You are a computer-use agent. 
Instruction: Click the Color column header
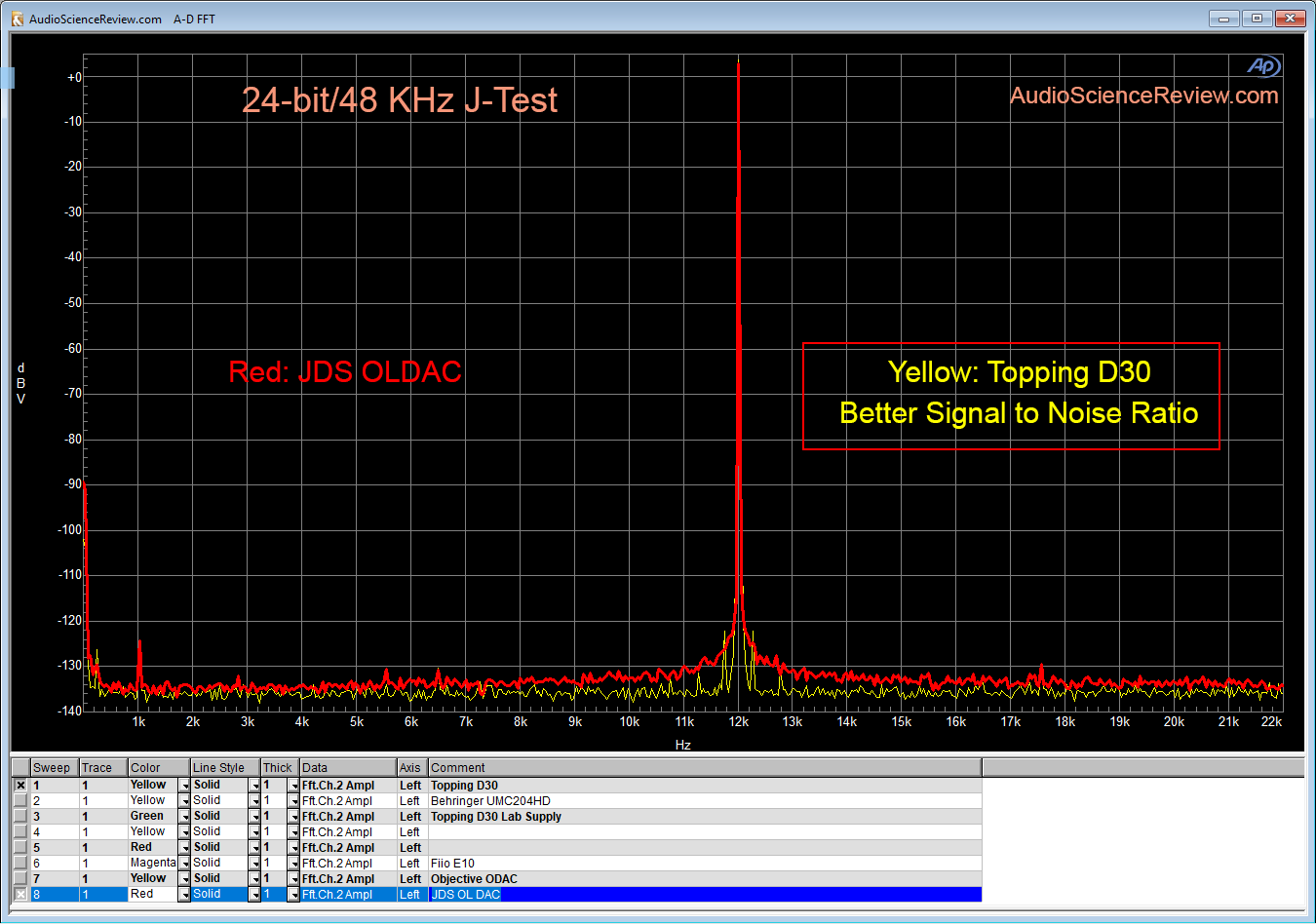tap(159, 768)
